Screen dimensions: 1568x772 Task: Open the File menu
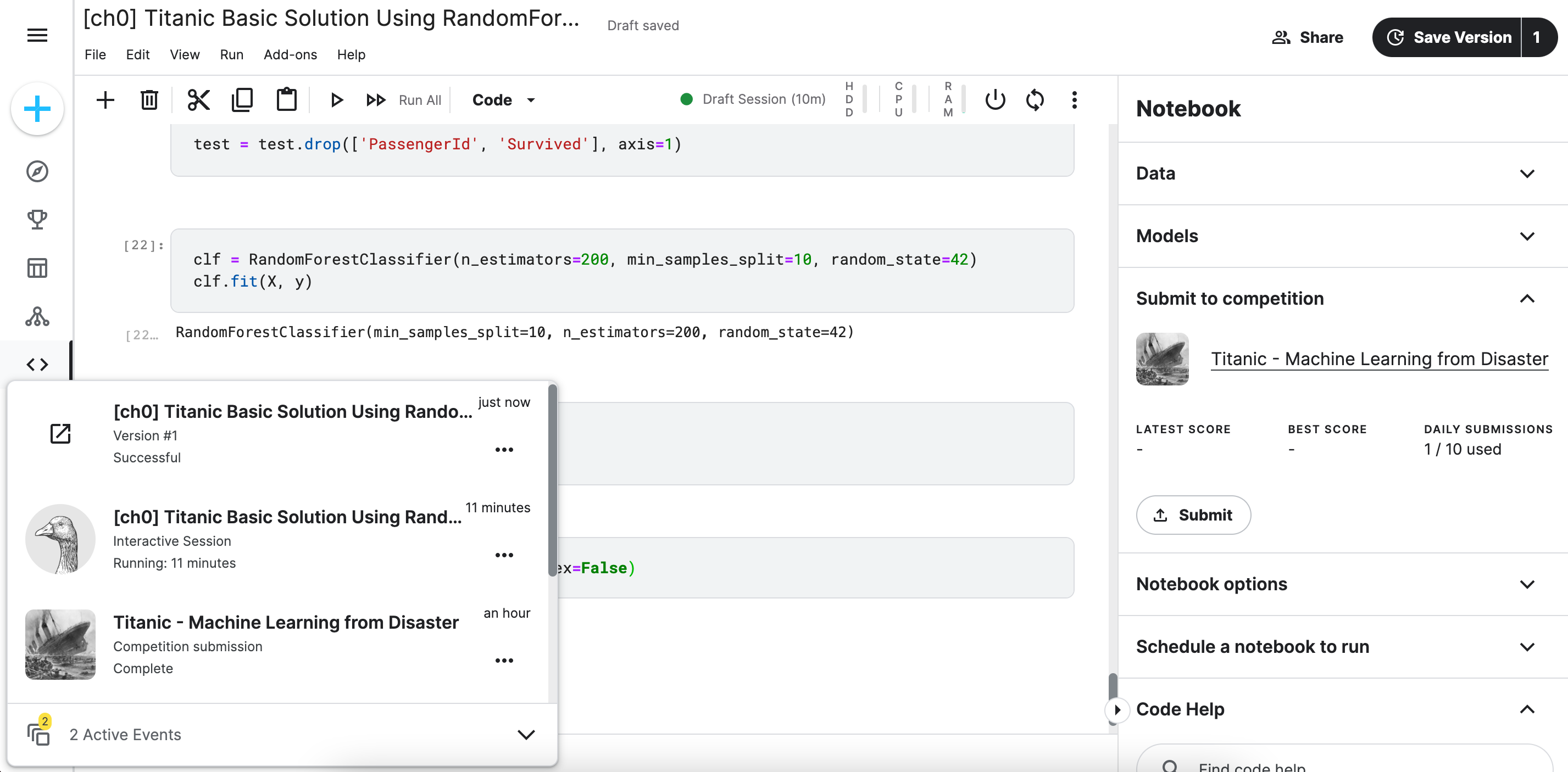[x=95, y=54]
